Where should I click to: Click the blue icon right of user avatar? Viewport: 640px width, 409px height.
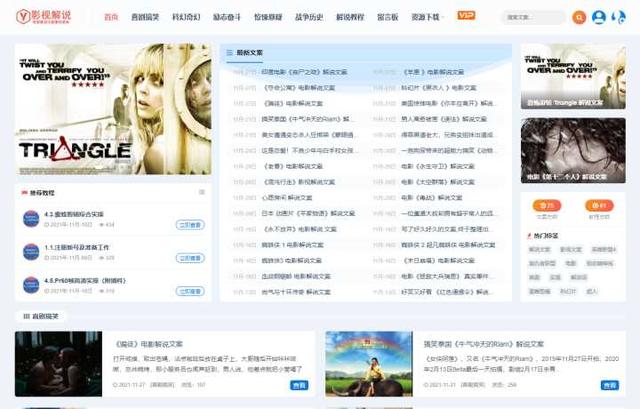pyautogui.click(x=619, y=17)
